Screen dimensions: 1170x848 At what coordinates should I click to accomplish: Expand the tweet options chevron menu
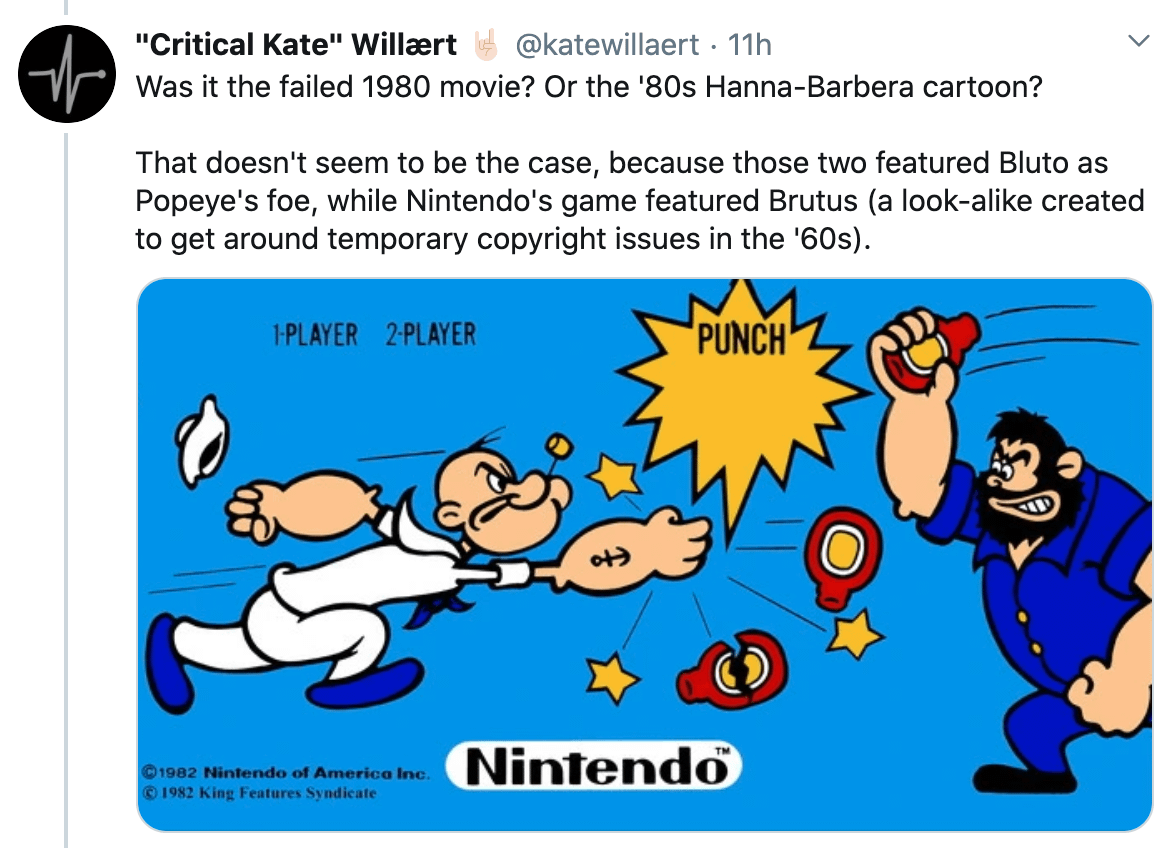coord(1137,42)
